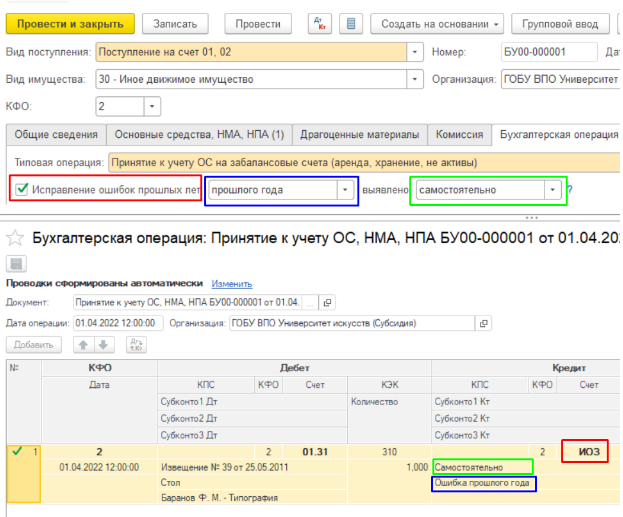Open the report list icon next to Дт/Кт
The height and width of the screenshot is (517, 623).
click(x=351, y=24)
